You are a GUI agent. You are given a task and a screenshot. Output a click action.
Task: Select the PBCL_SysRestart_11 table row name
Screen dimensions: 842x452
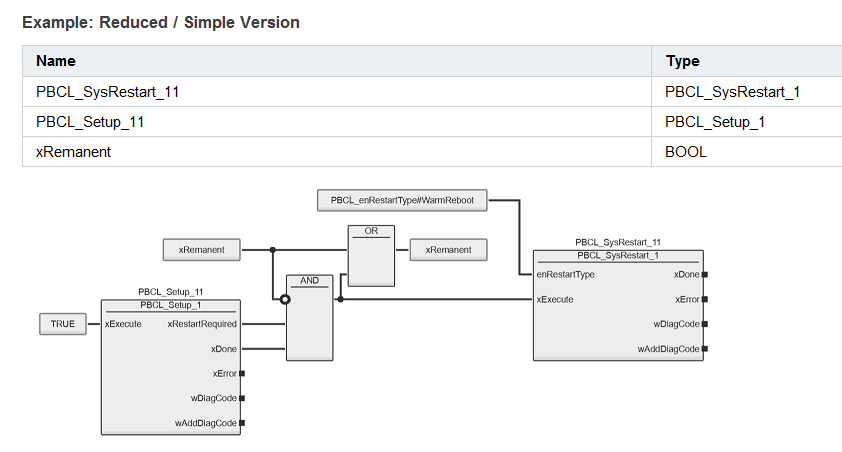tap(107, 92)
